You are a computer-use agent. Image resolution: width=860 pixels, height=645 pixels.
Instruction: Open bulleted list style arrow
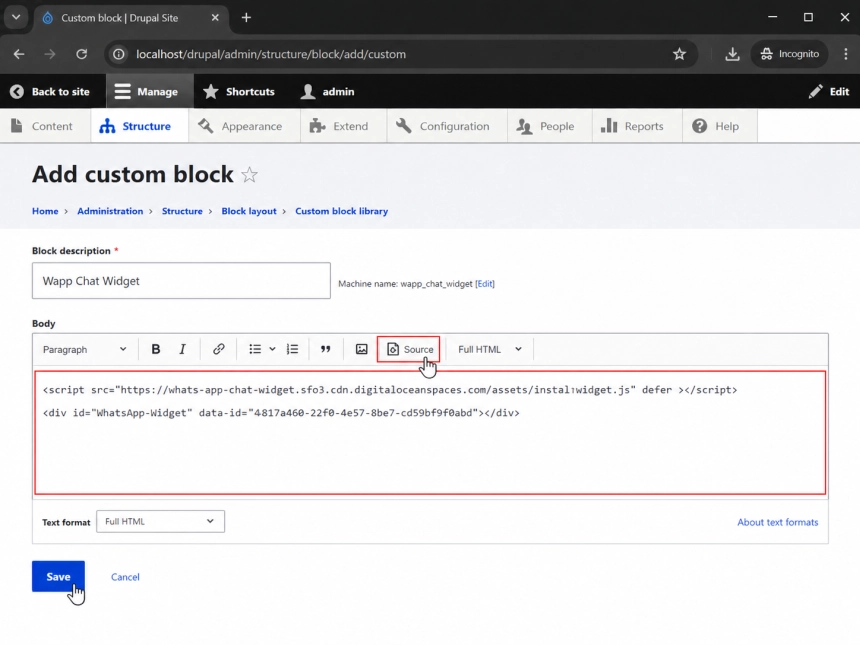coord(272,349)
